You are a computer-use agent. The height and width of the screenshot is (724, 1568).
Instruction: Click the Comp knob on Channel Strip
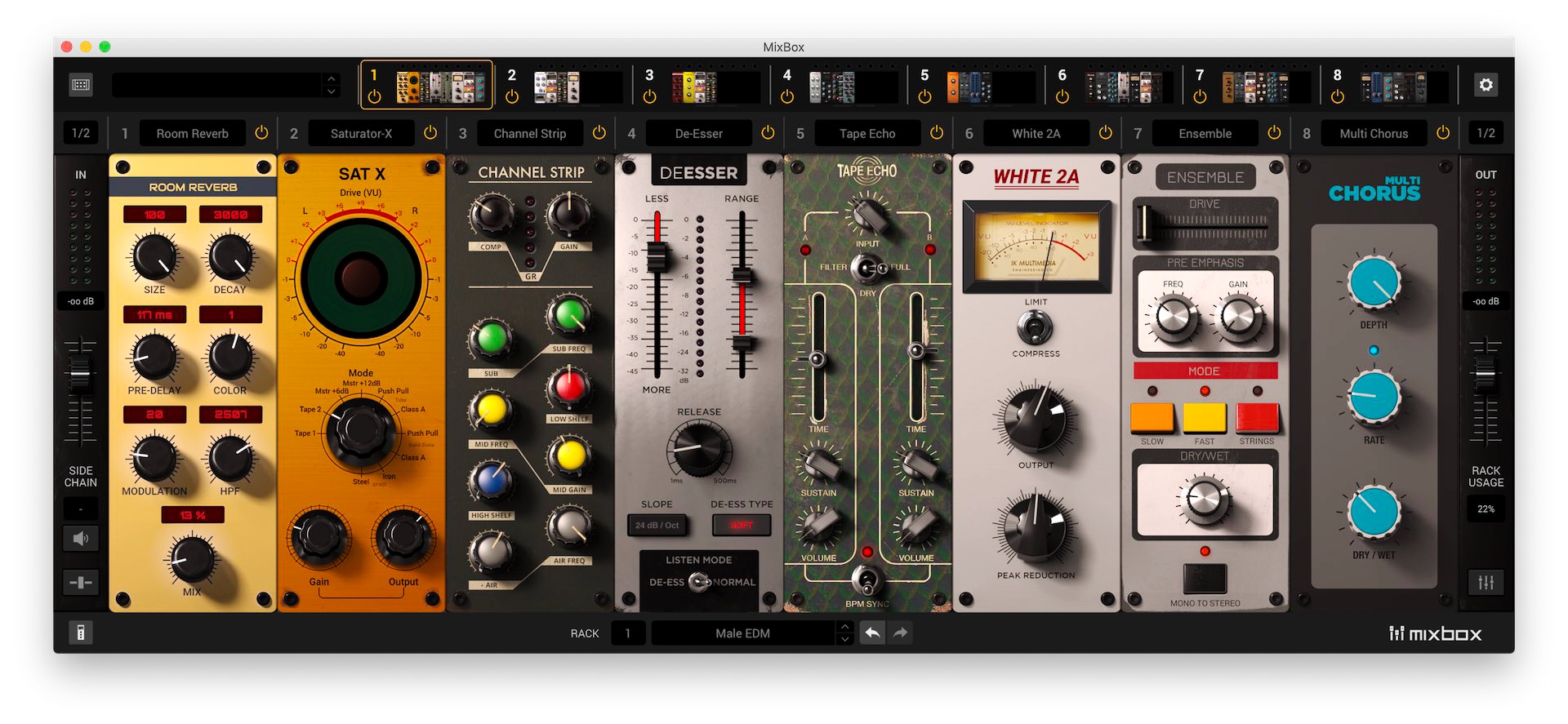click(491, 215)
